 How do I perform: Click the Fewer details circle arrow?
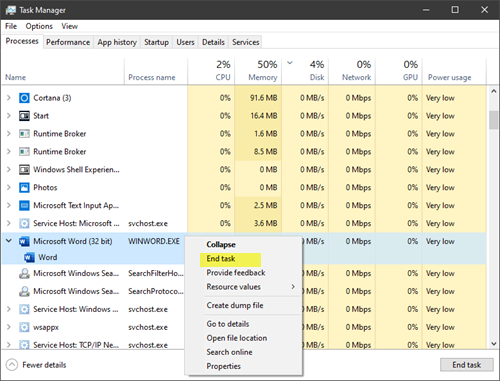(x=12, y=365)
